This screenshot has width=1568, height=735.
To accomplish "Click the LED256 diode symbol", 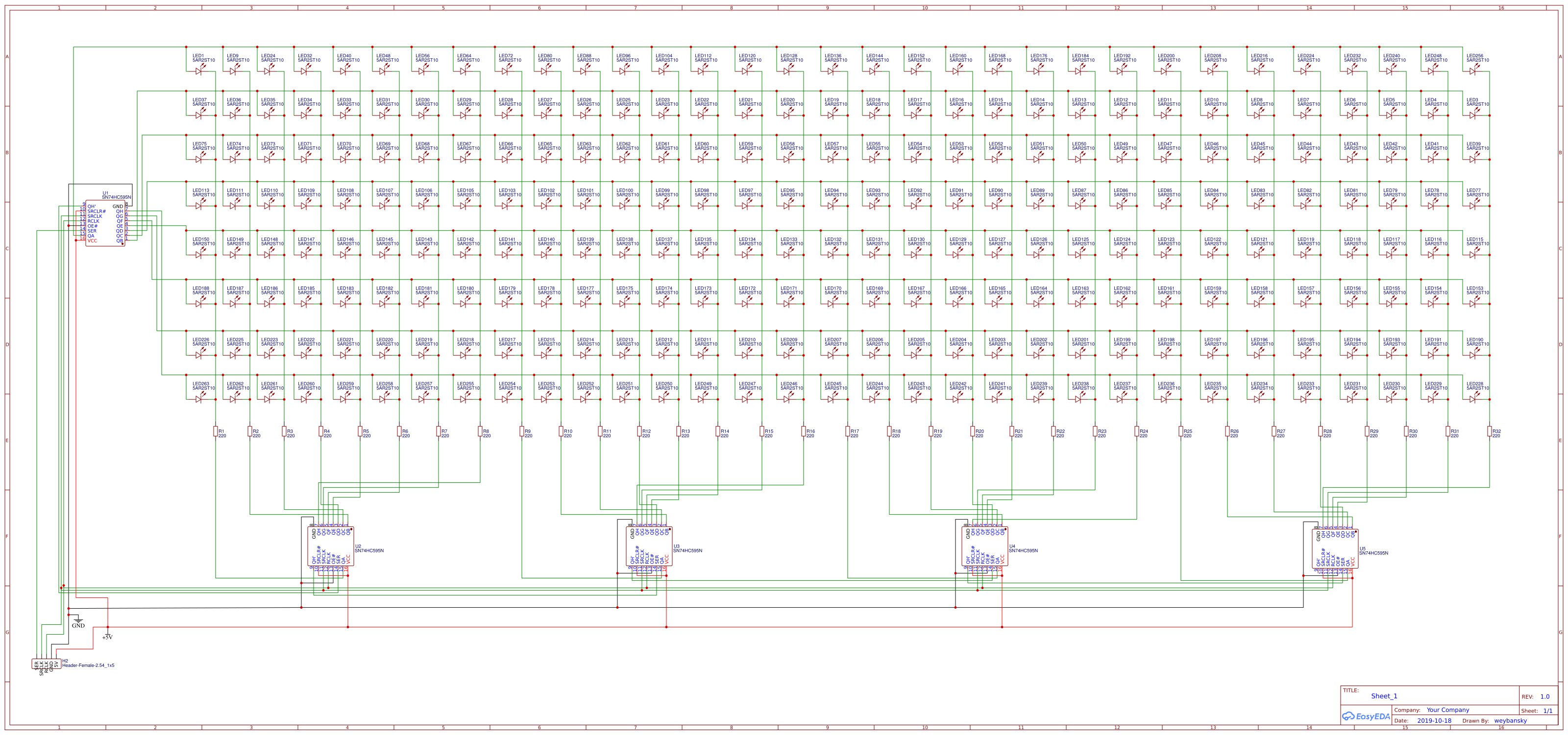I will (x=1473, y=71).
